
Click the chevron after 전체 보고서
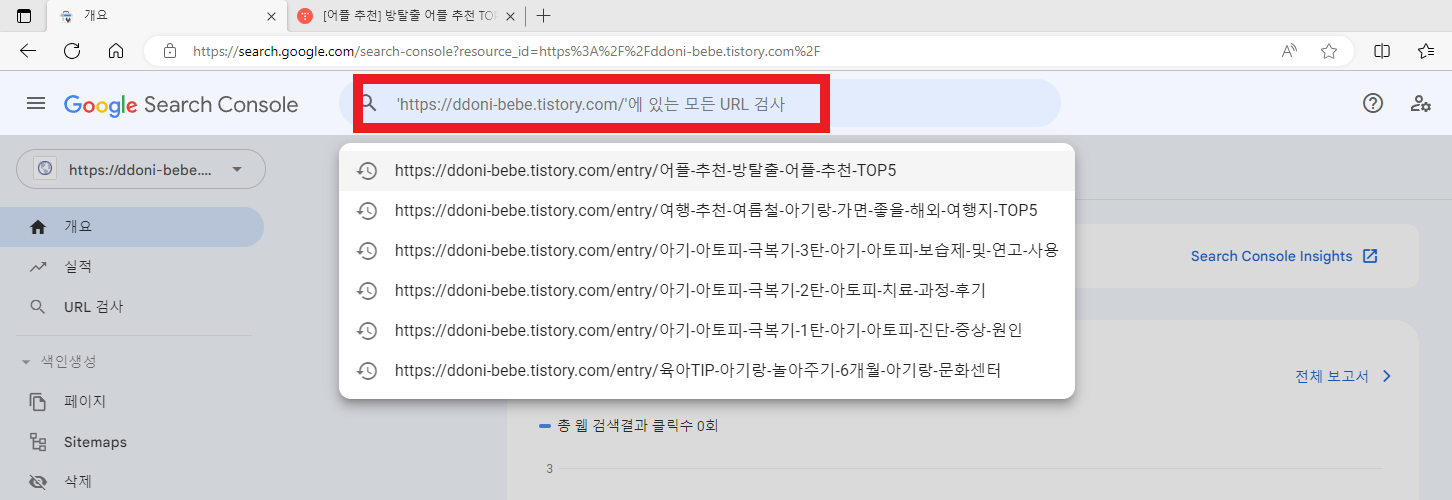[1387, 376]
